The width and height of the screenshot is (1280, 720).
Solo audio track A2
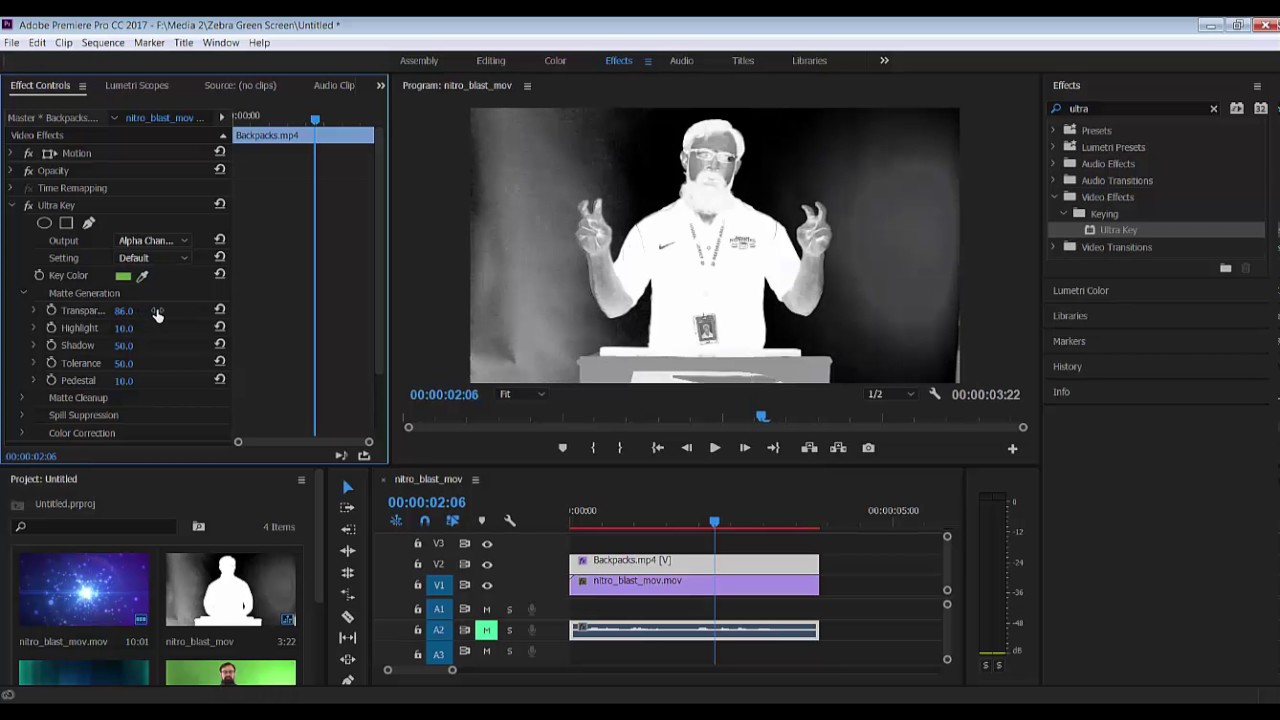509,630
